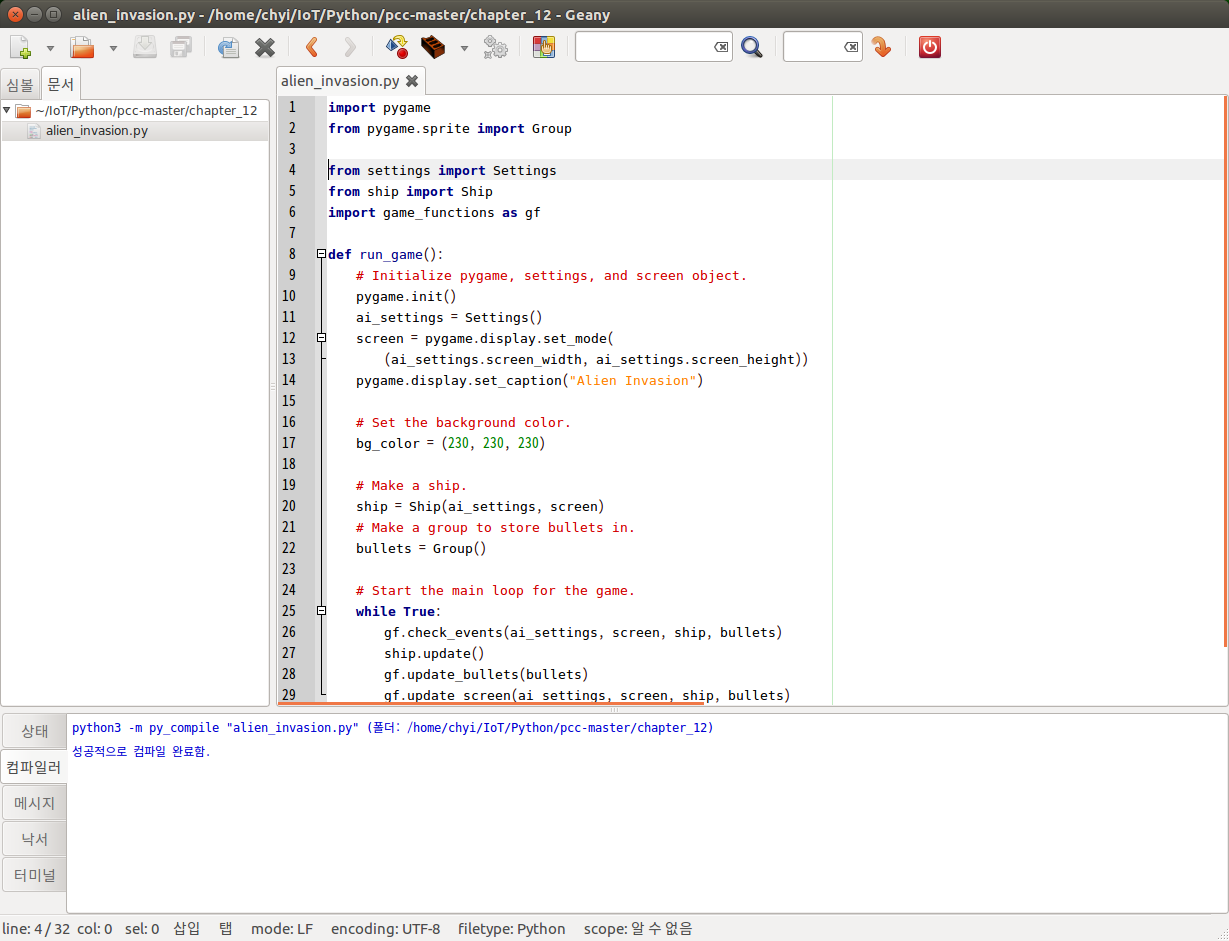Viewport: 1229px width, 941px height.
Task: Toggle insert/overwrite mode in the status bar
Action: click(x=185, y=929)
